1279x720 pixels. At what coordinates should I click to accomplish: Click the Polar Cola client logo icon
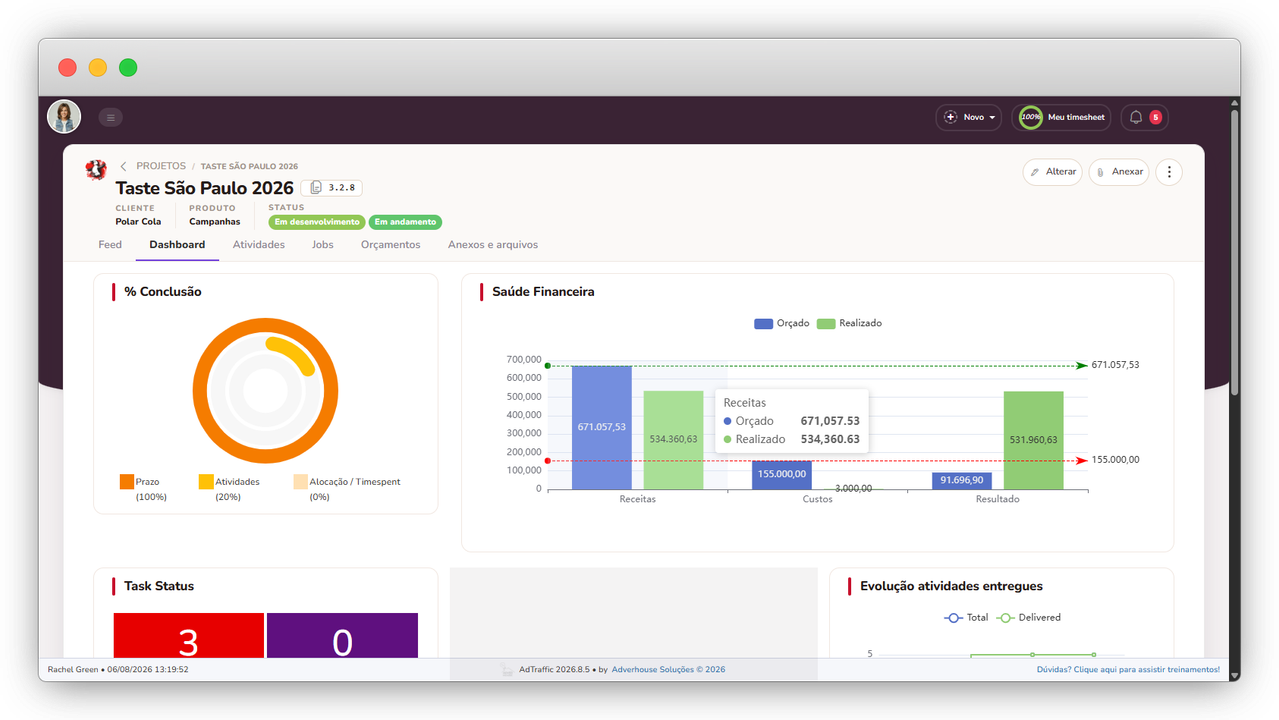[96, 170]
